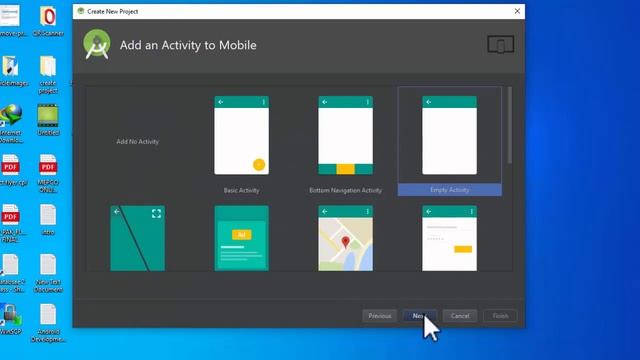Open the Android Development file on desktop
The width and height of the screenshot is (640, 360).
coord(48,323)
